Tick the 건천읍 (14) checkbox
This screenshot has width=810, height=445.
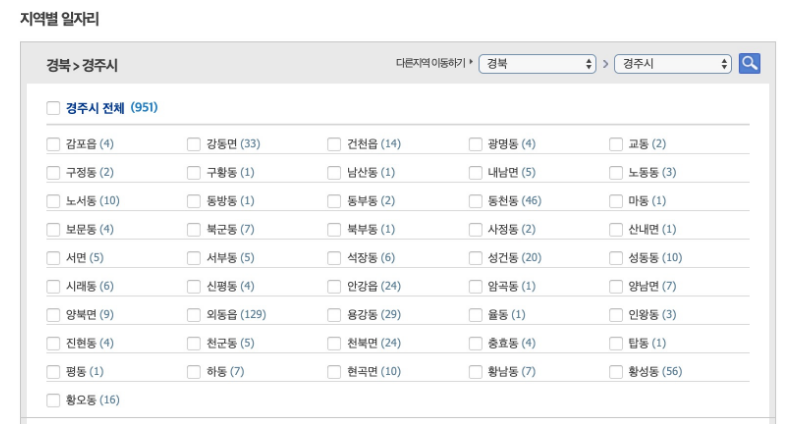334,144
